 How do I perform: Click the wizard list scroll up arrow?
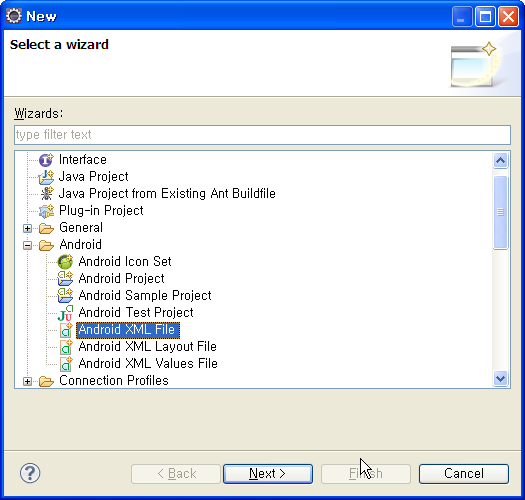501,161
